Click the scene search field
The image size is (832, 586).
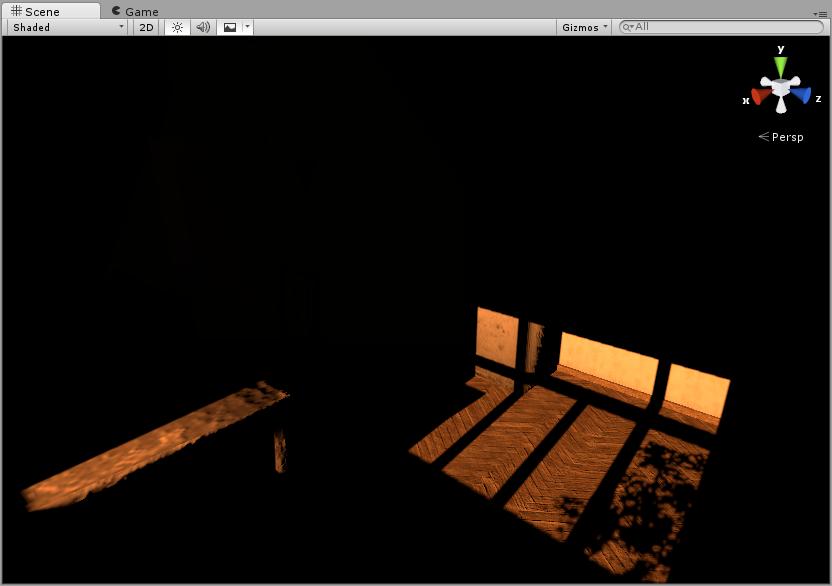pos(721,27)
